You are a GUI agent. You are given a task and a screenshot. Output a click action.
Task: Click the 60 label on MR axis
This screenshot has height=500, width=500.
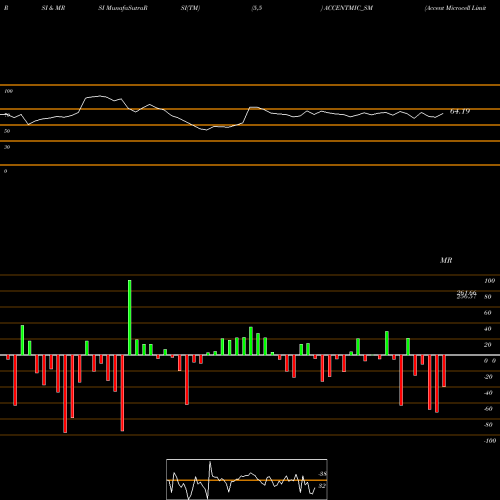pyautogui.click(x=487, y=313)
